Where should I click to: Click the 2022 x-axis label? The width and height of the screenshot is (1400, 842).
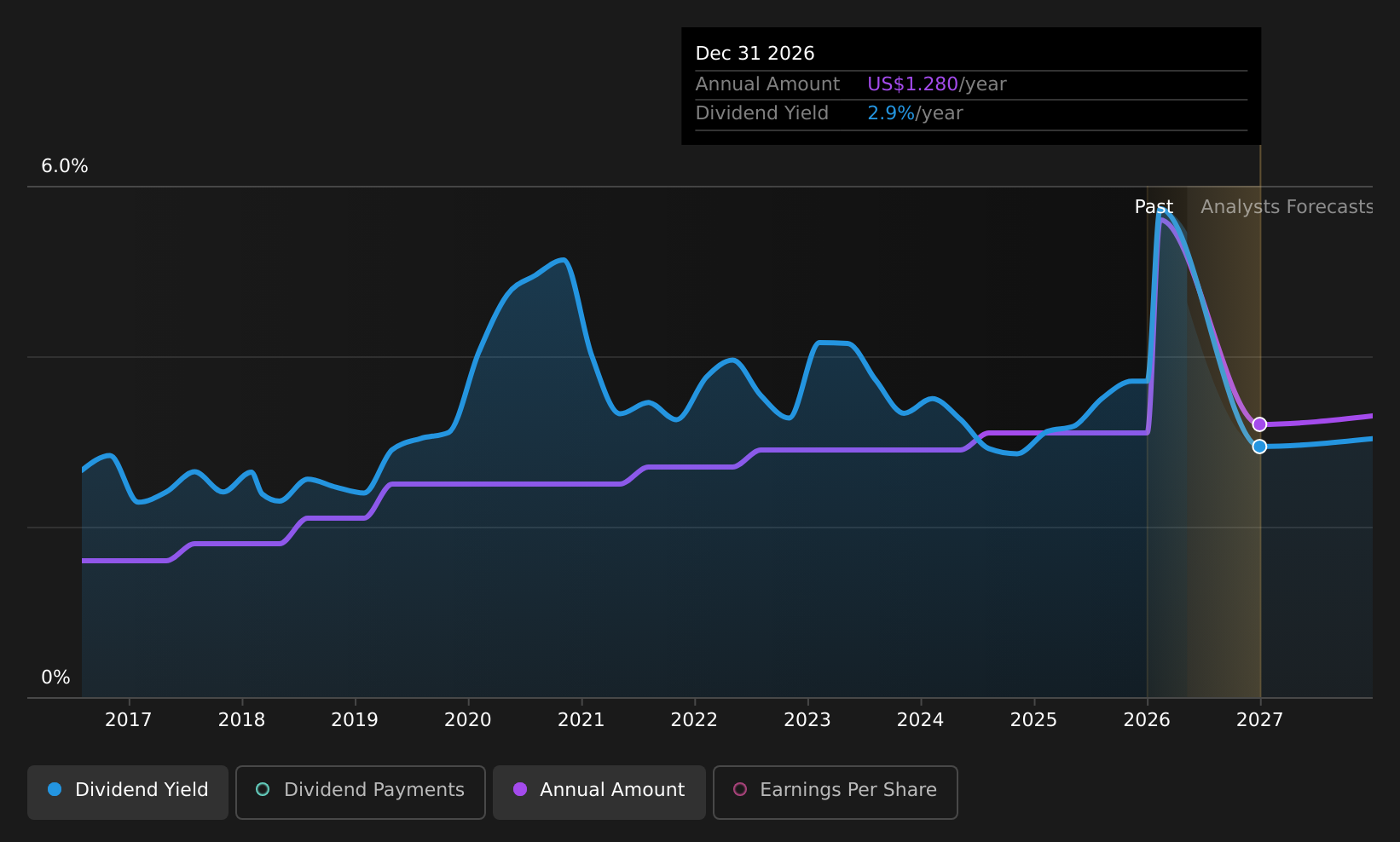click(x=694, y=720)
